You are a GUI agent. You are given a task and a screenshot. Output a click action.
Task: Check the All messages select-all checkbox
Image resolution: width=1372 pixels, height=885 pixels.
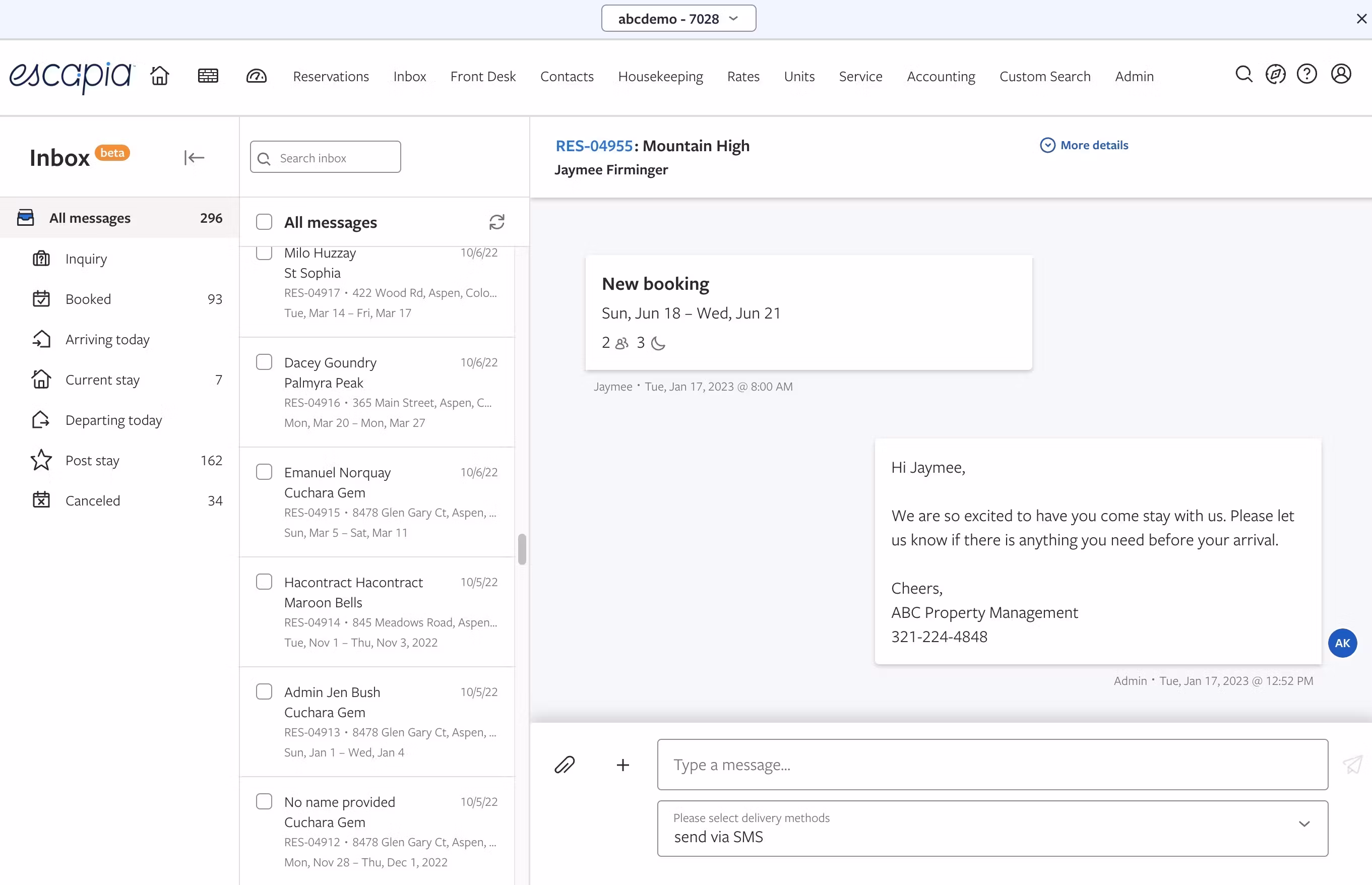pos(264,222)
